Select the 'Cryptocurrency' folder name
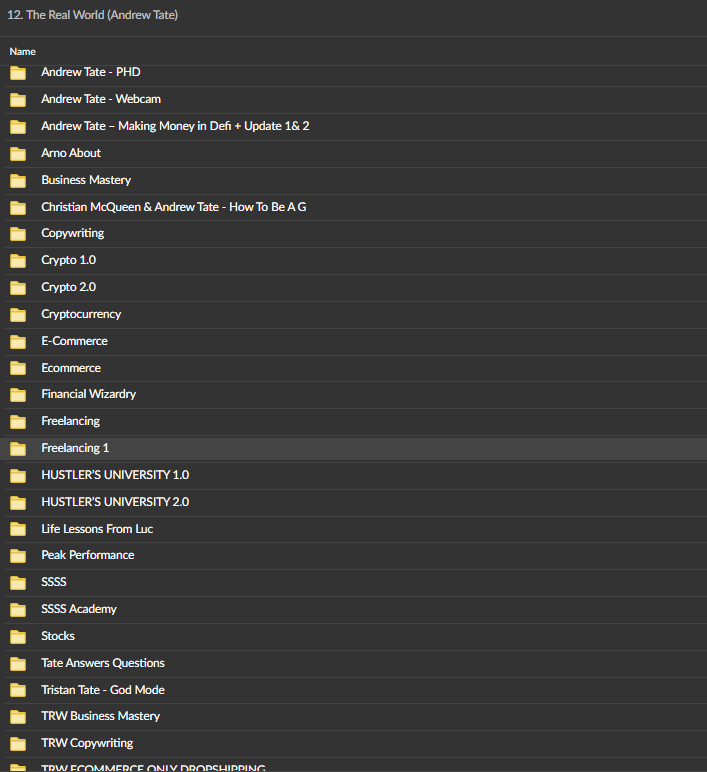 (x=81, y=314)
